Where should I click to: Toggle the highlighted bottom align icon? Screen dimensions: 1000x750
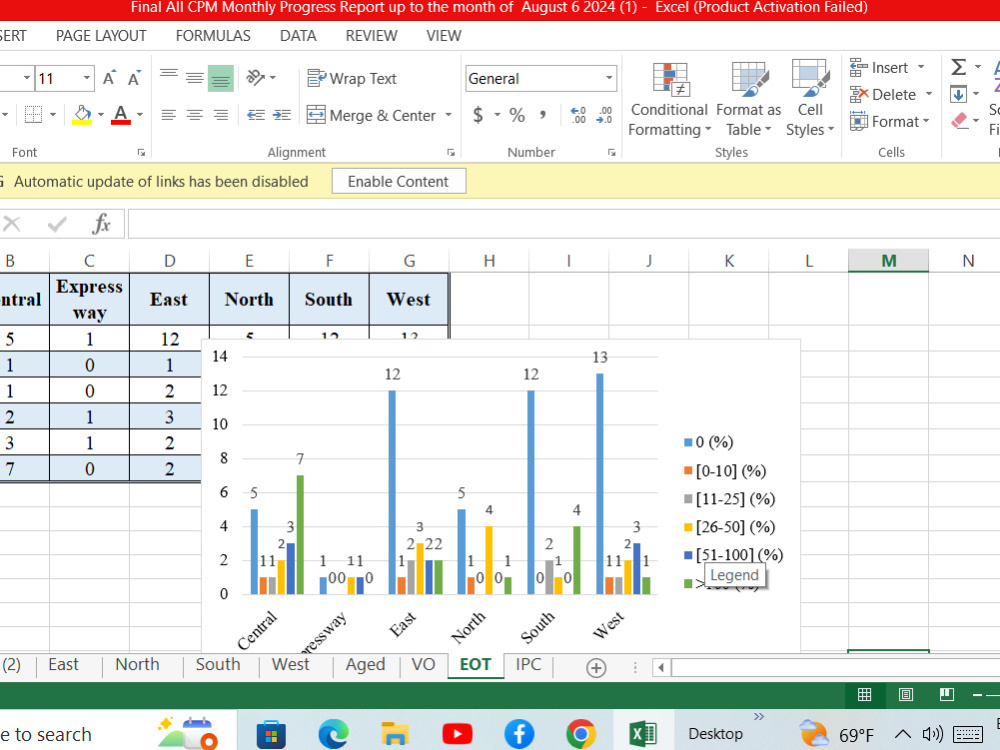[x=221, y=78]
